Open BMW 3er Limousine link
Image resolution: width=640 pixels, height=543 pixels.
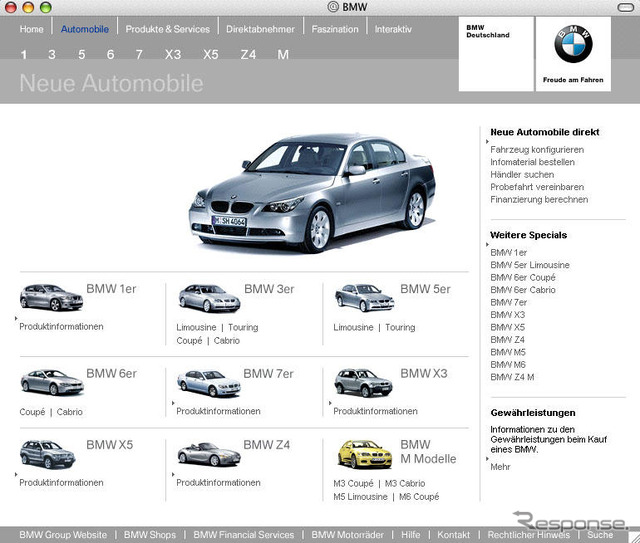coord(196,327)
